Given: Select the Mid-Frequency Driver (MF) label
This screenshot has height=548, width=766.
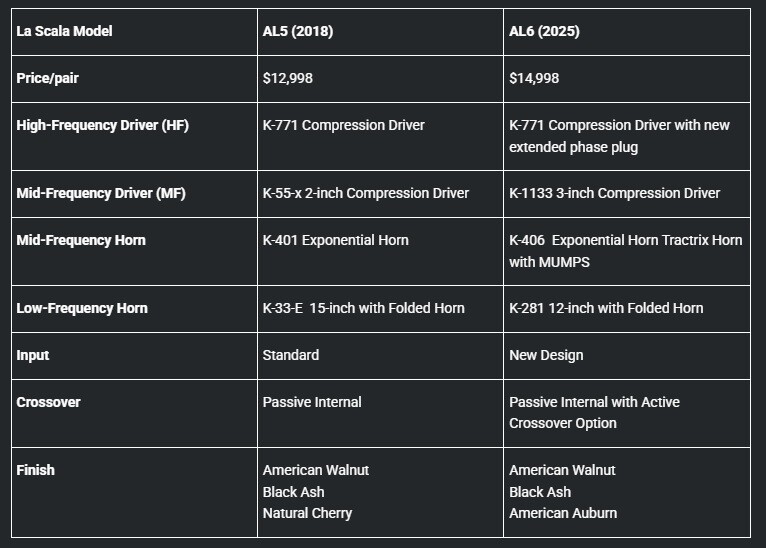Looking at the screenshot, I should tap(101, 193).
